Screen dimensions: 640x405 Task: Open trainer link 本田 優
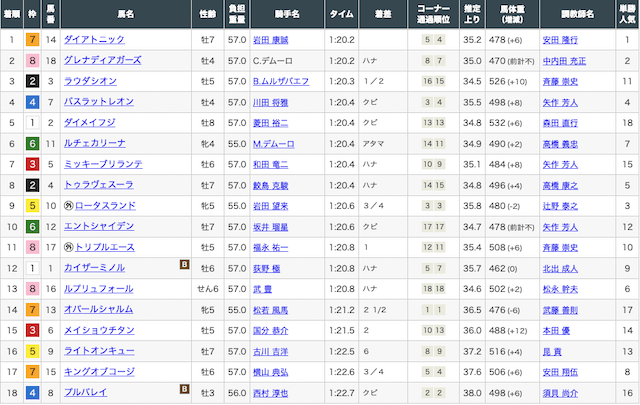point(556,331)
